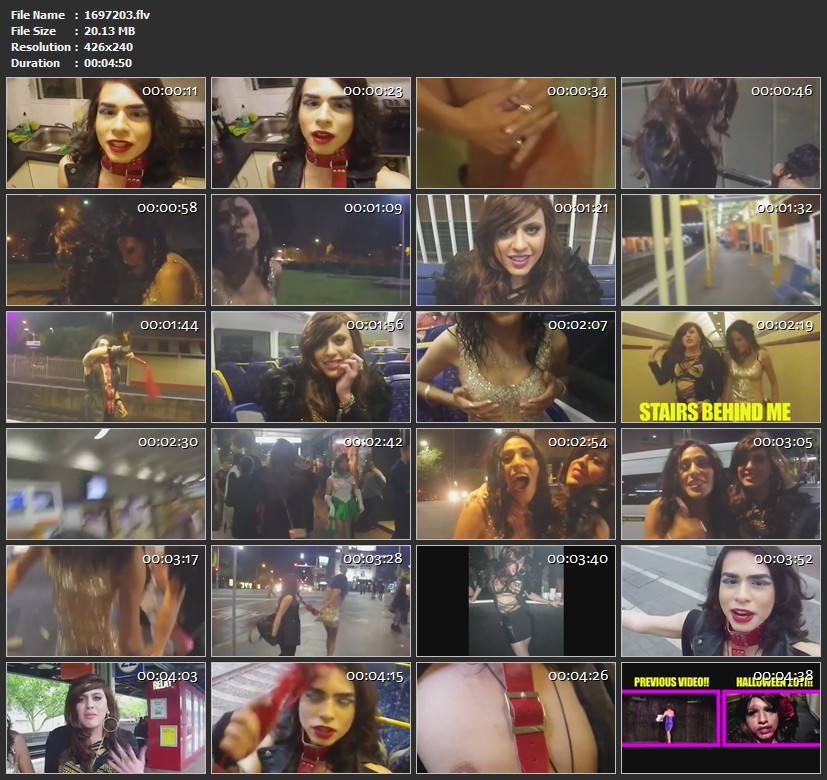Click the 426x240 resolution value
The height and width of the screenshot is (780, 827).
(109, 47)
